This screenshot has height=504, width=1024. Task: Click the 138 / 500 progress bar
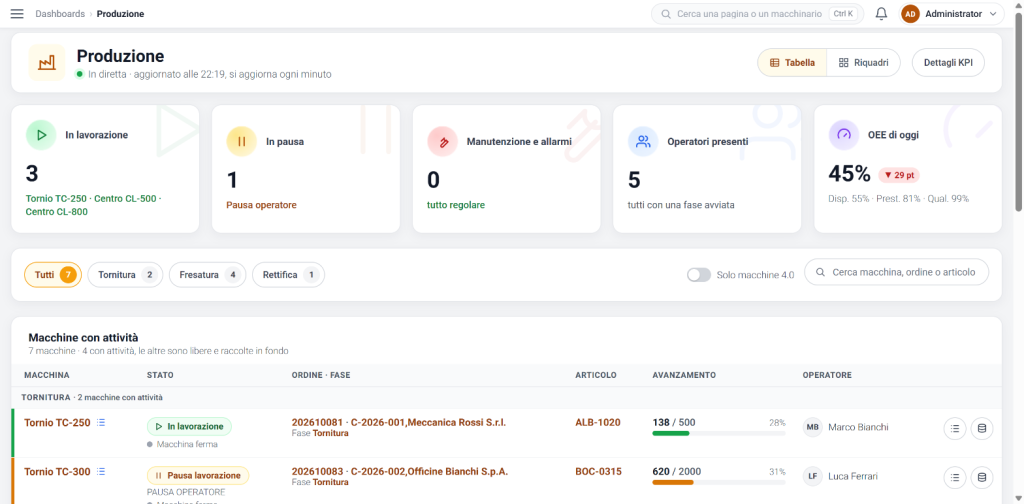pos(719,433)
